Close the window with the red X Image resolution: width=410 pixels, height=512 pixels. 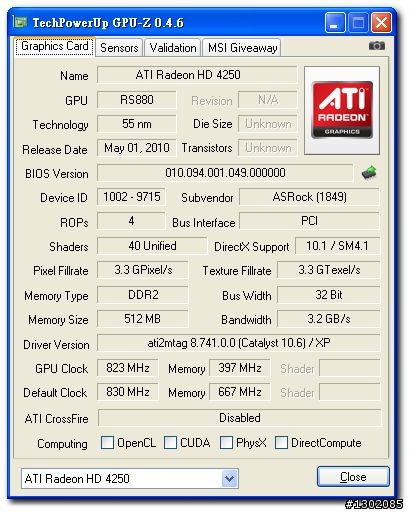click(x=381, y=23)
